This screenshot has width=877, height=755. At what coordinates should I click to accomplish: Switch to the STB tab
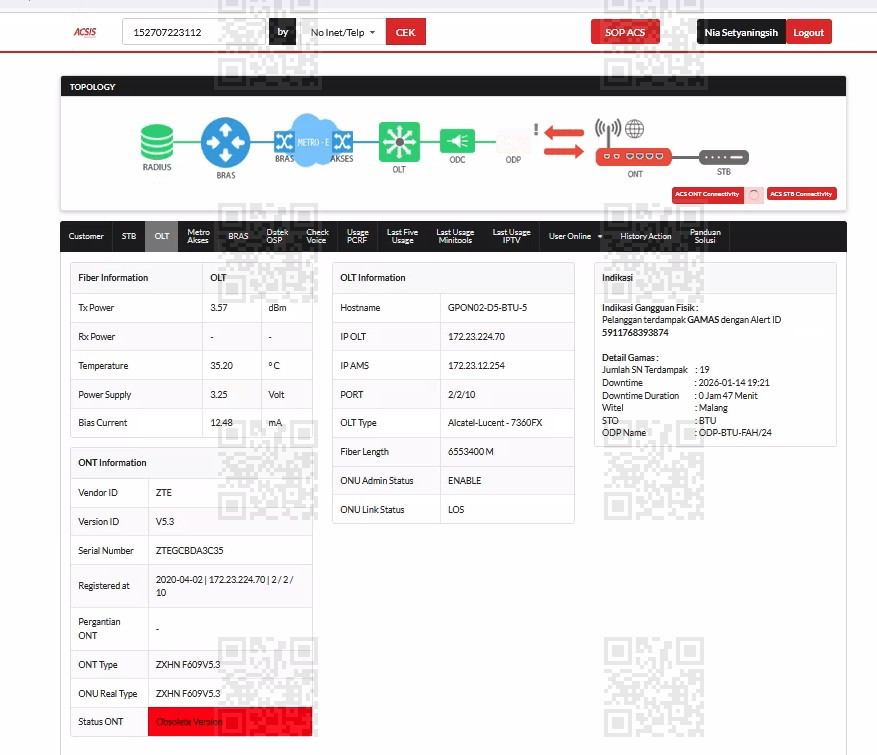[129, 236]
